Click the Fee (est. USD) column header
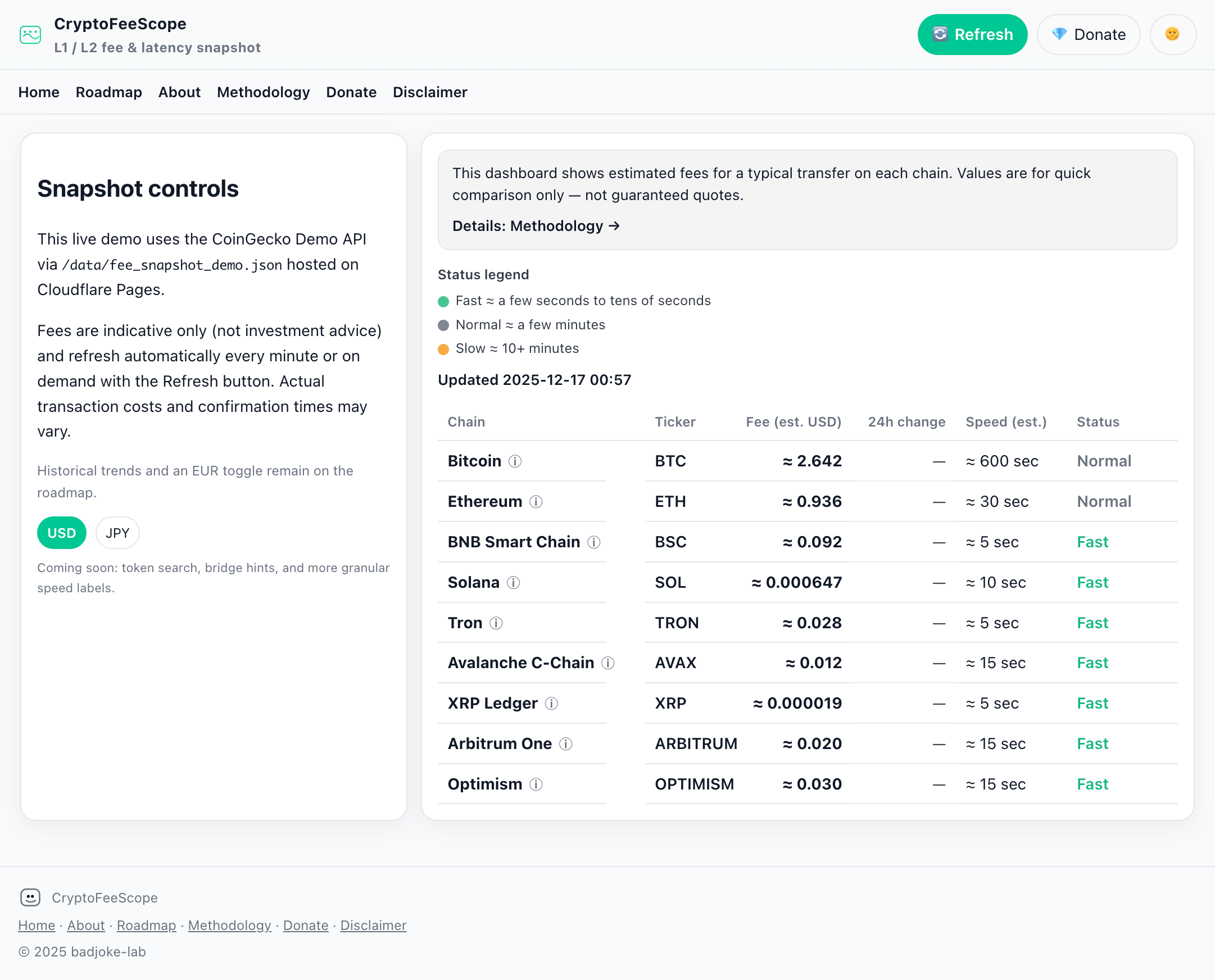This screenshot has width=1215, height=980. click(x=793, y=422)
